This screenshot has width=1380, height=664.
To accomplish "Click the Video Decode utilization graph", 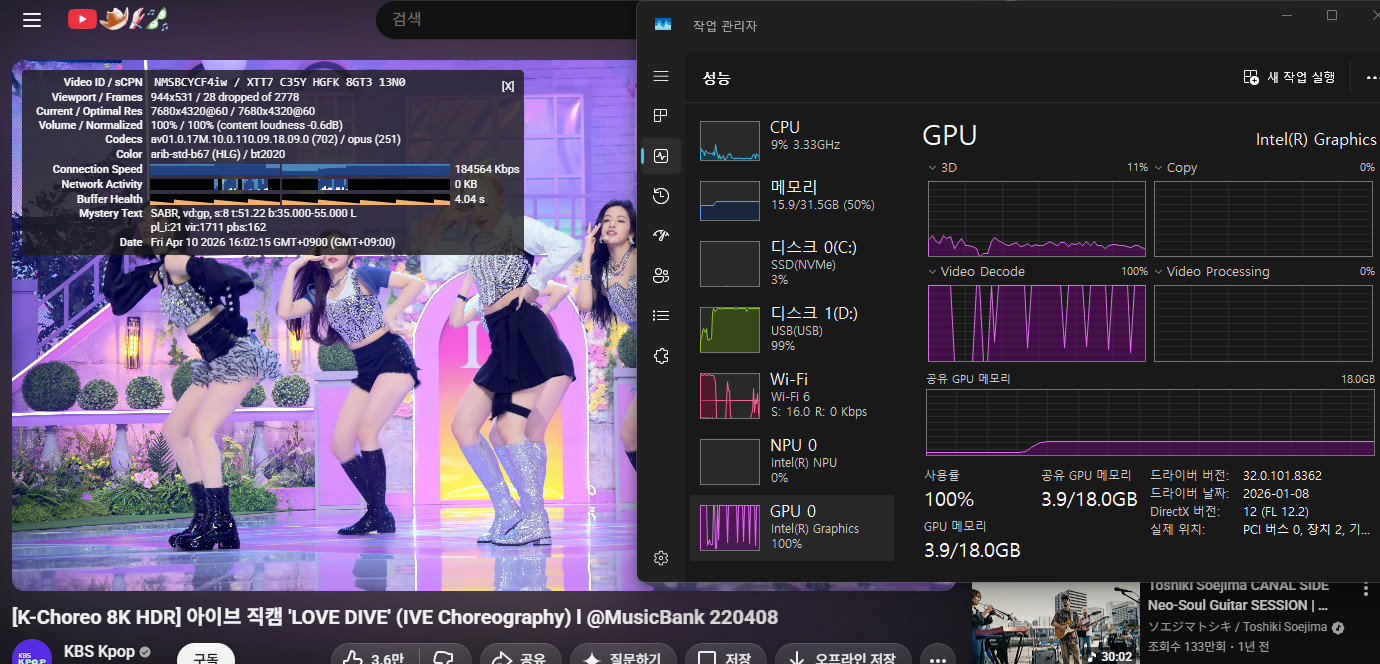I will click(x=1037, y=323).
